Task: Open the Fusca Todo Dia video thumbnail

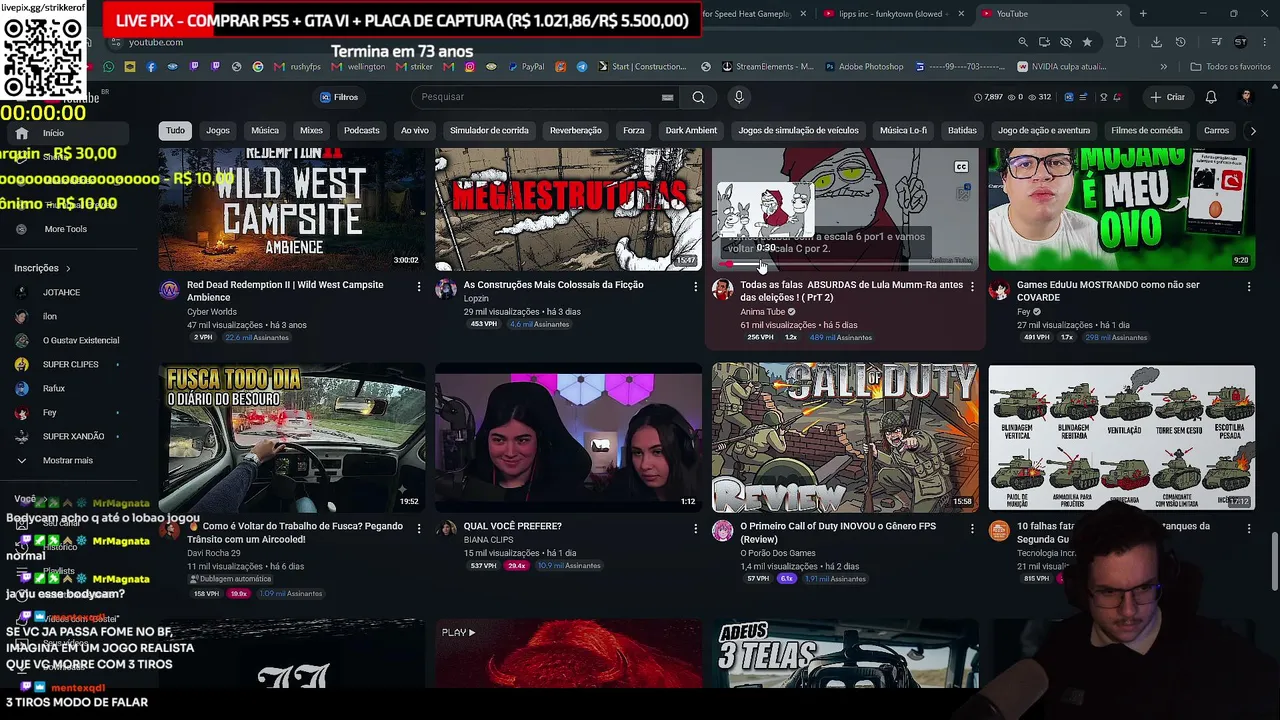Action: click(291, 438)
